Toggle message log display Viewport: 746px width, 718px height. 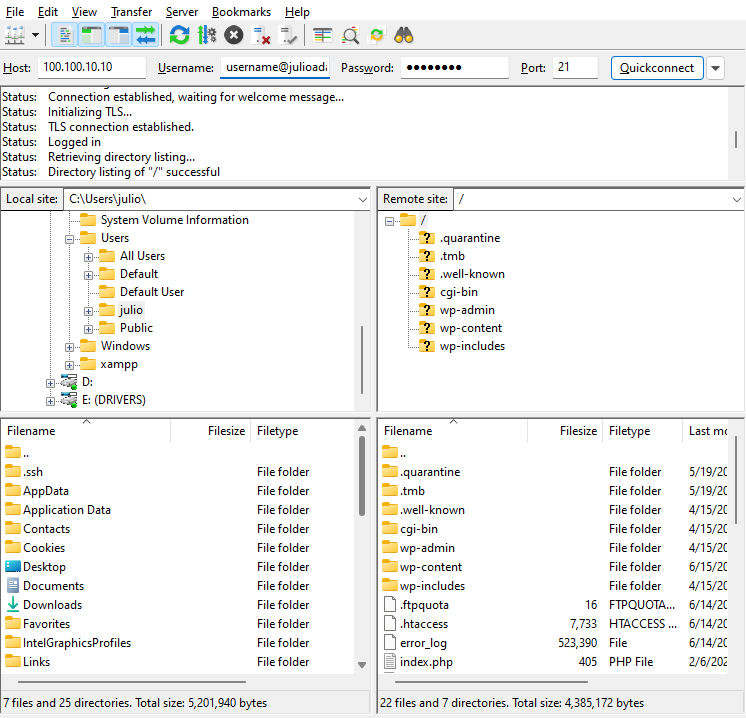click(64, 35)
